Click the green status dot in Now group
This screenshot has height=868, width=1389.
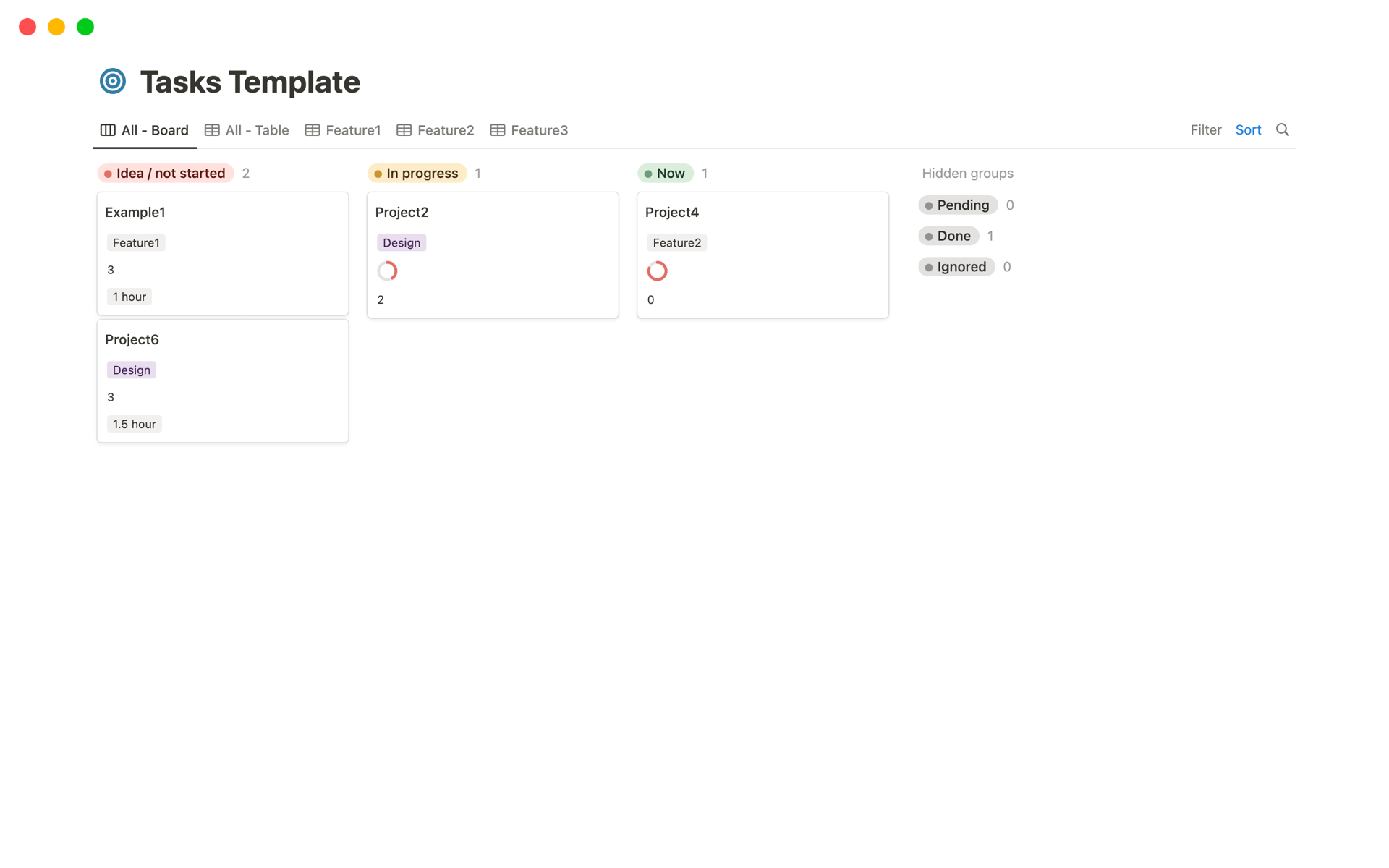click(647, 174)
